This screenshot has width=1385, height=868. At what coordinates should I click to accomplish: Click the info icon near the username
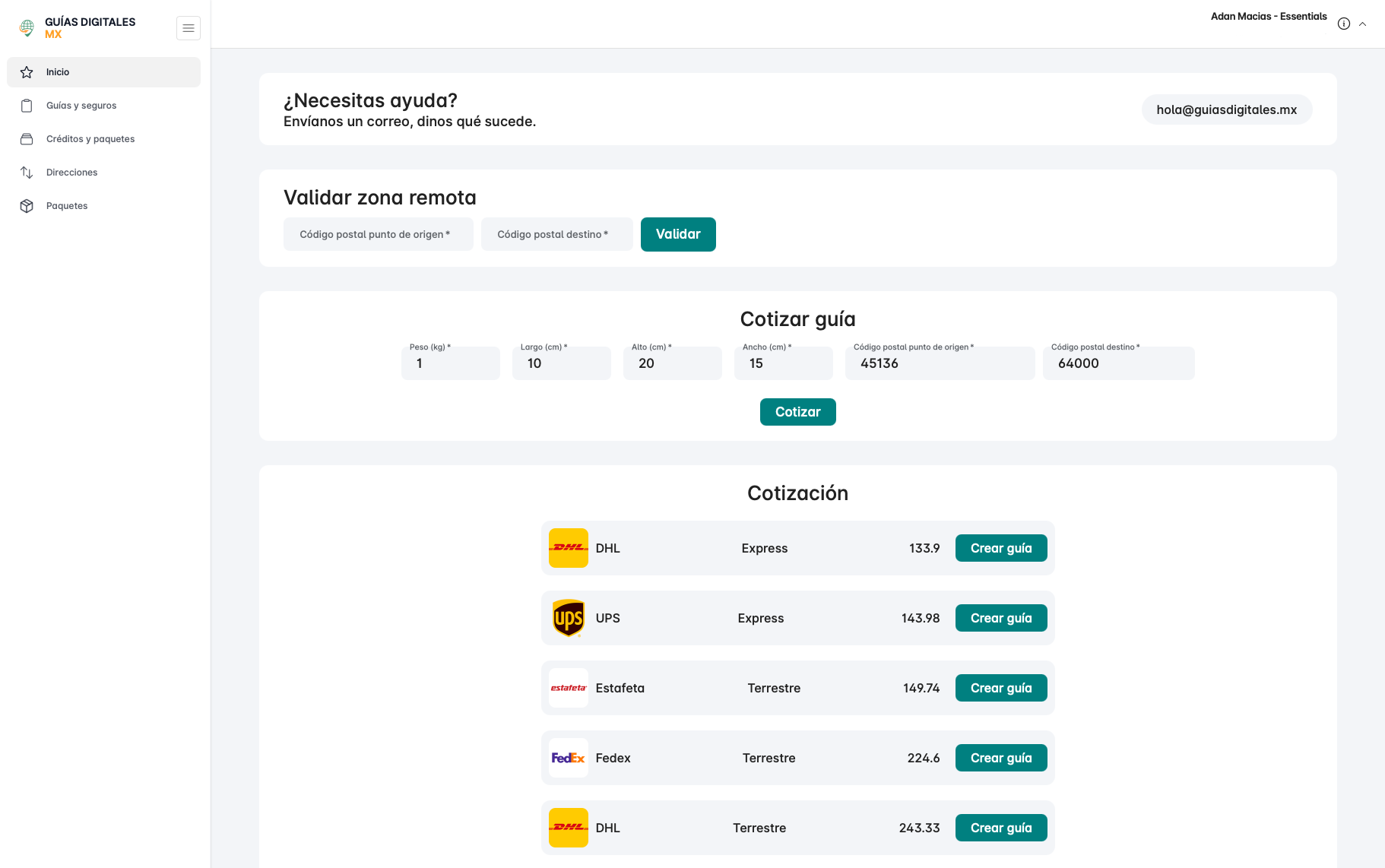click(x=1343, y=24)
